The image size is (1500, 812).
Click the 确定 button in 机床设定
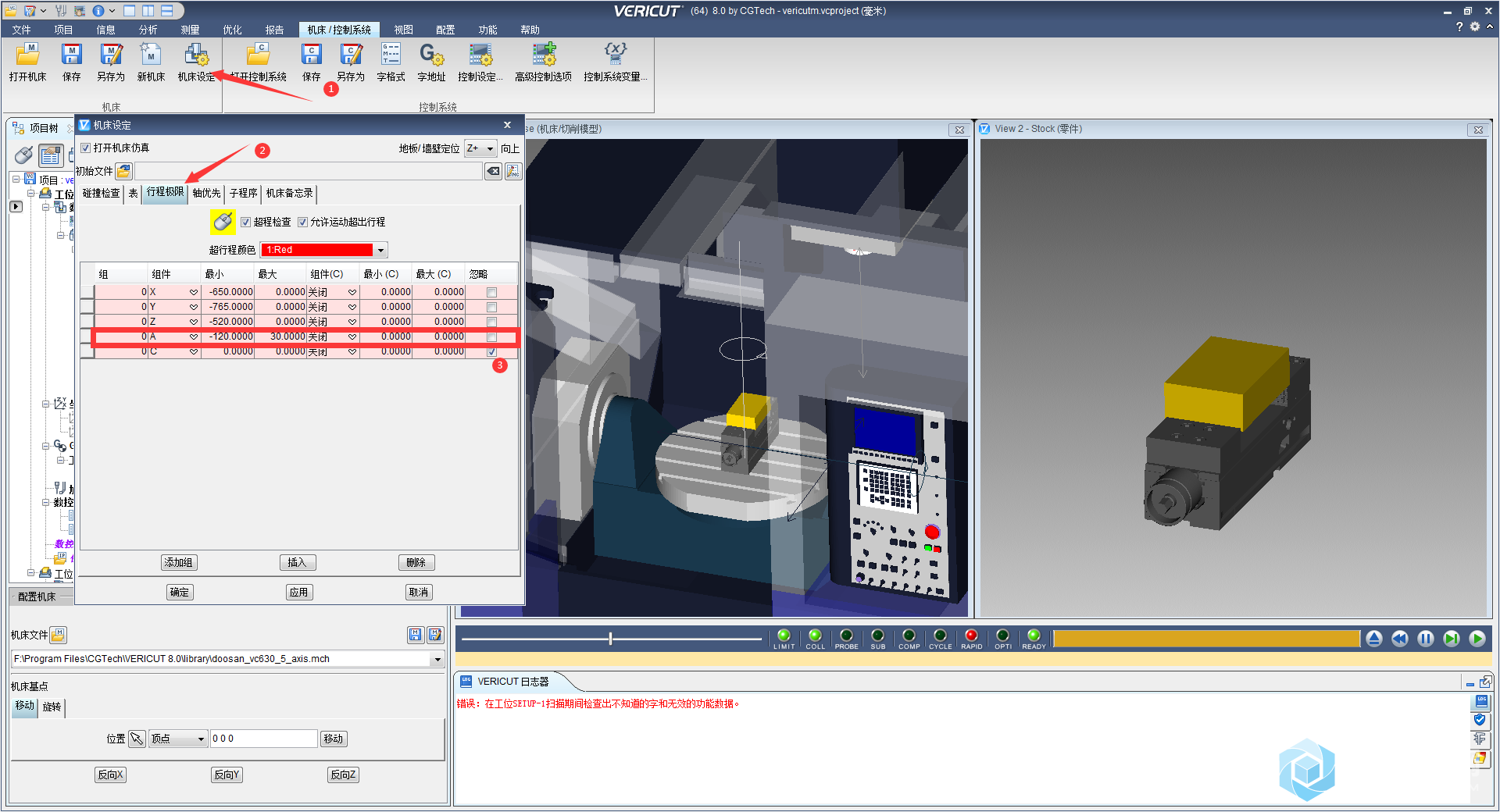point(180,592)
